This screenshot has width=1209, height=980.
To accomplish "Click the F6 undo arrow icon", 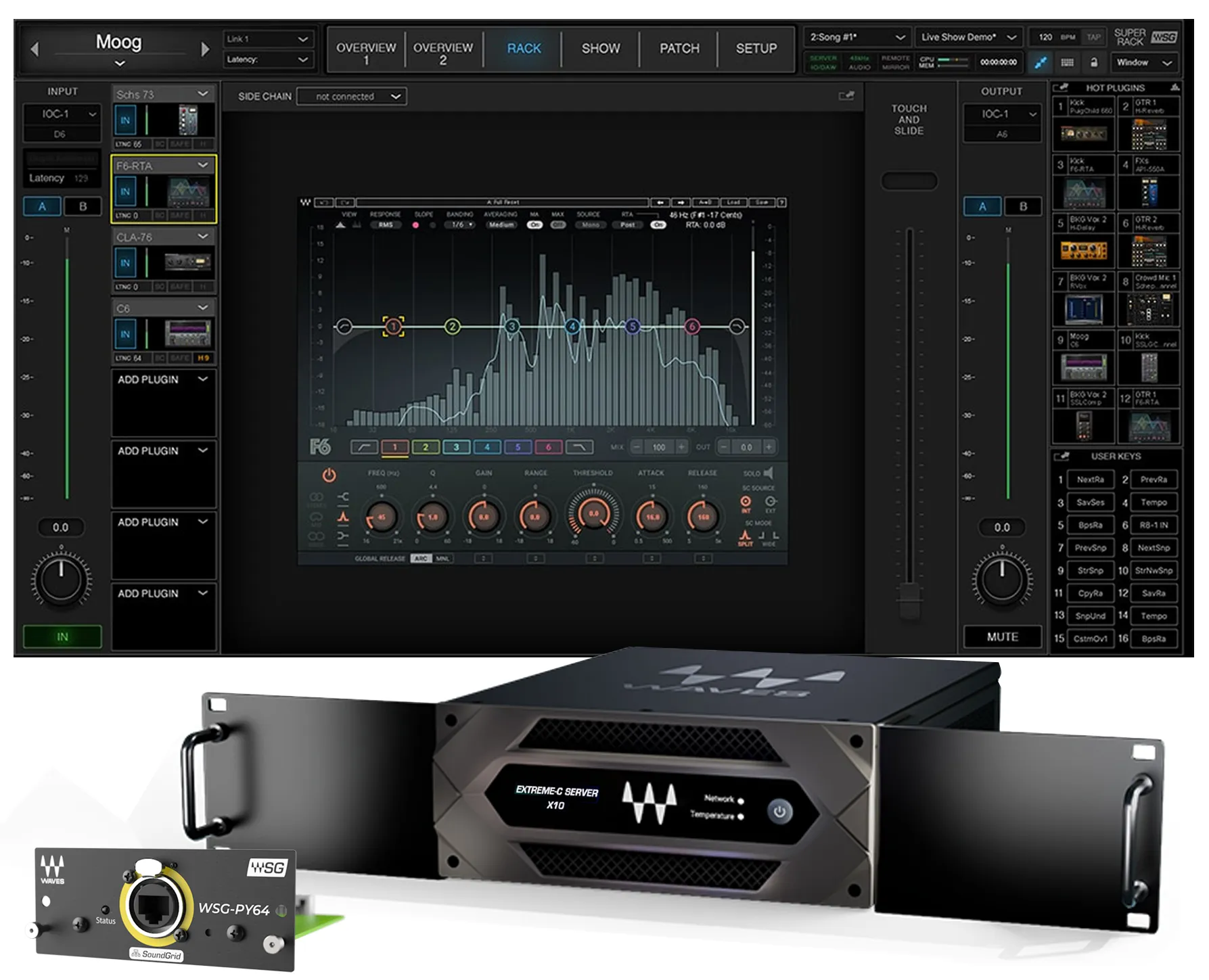I will (324, 202).
